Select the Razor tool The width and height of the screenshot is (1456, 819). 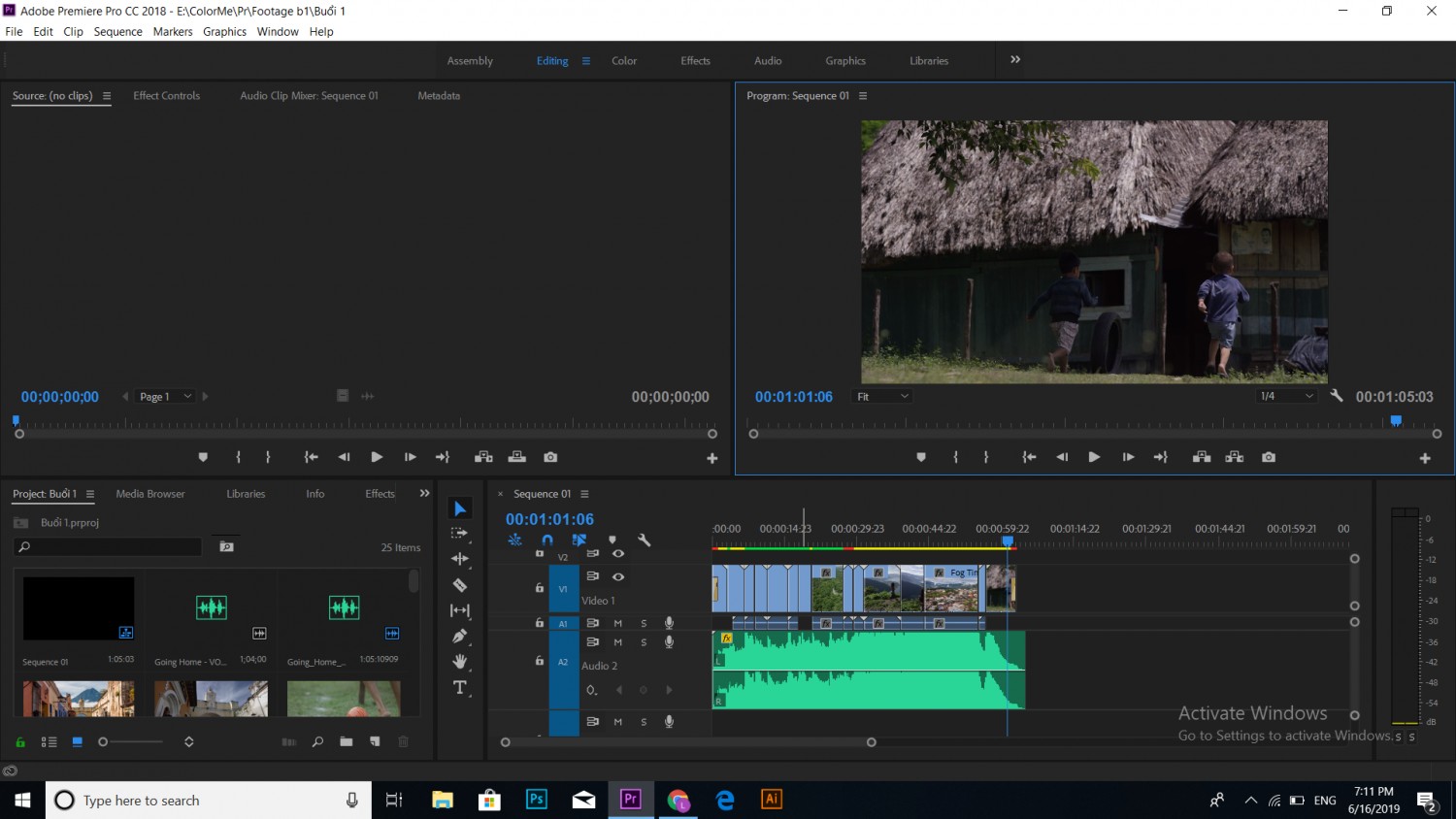click(x=460, y=585)
